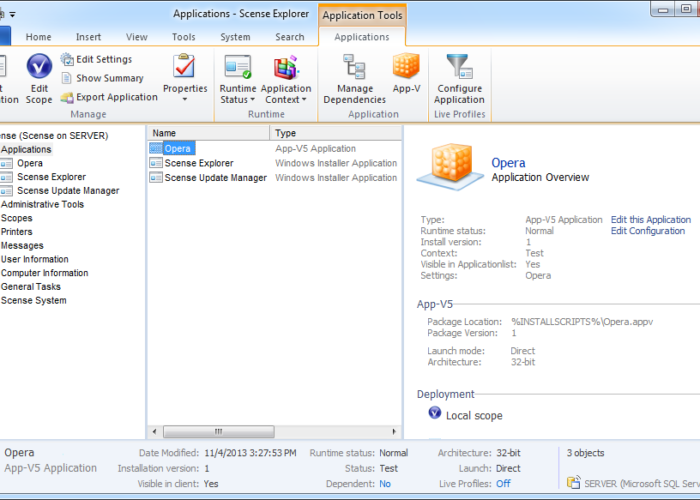The image size is (700, 500).
Task: Open the Application Context dropdown
Action: (x=286, y=99)
